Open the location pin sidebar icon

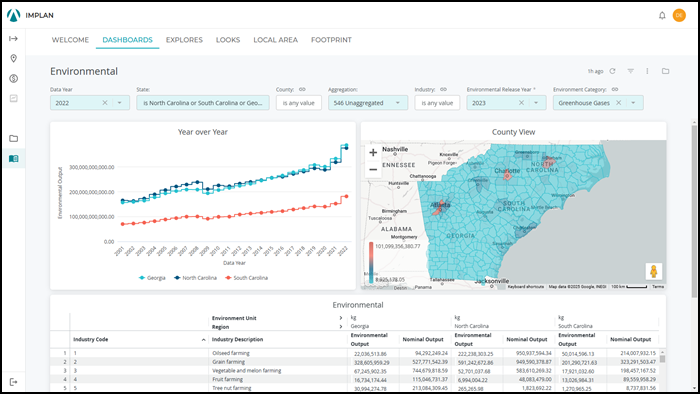coord(13,58)
